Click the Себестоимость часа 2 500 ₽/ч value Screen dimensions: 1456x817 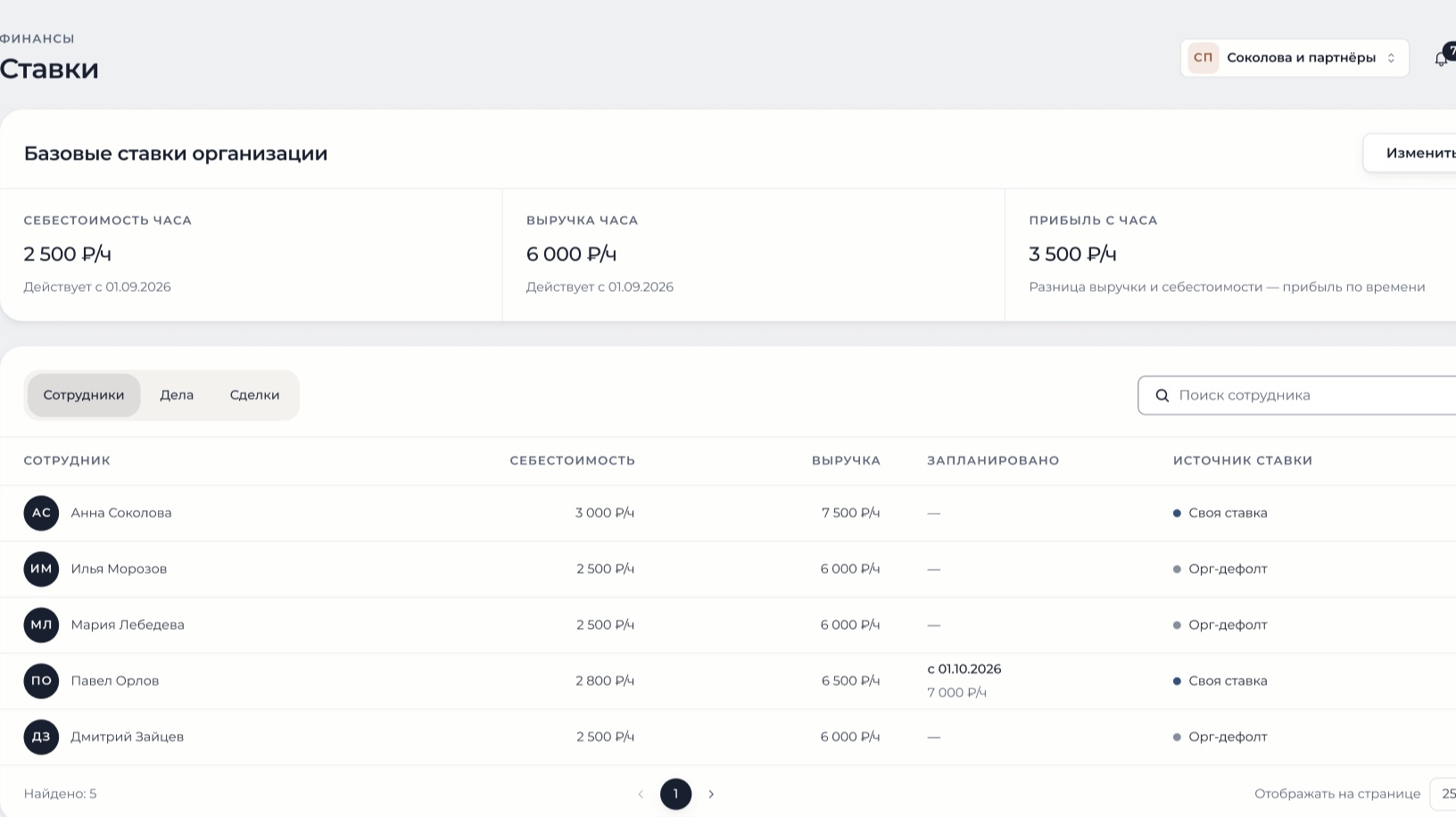(x=68, y=254)
